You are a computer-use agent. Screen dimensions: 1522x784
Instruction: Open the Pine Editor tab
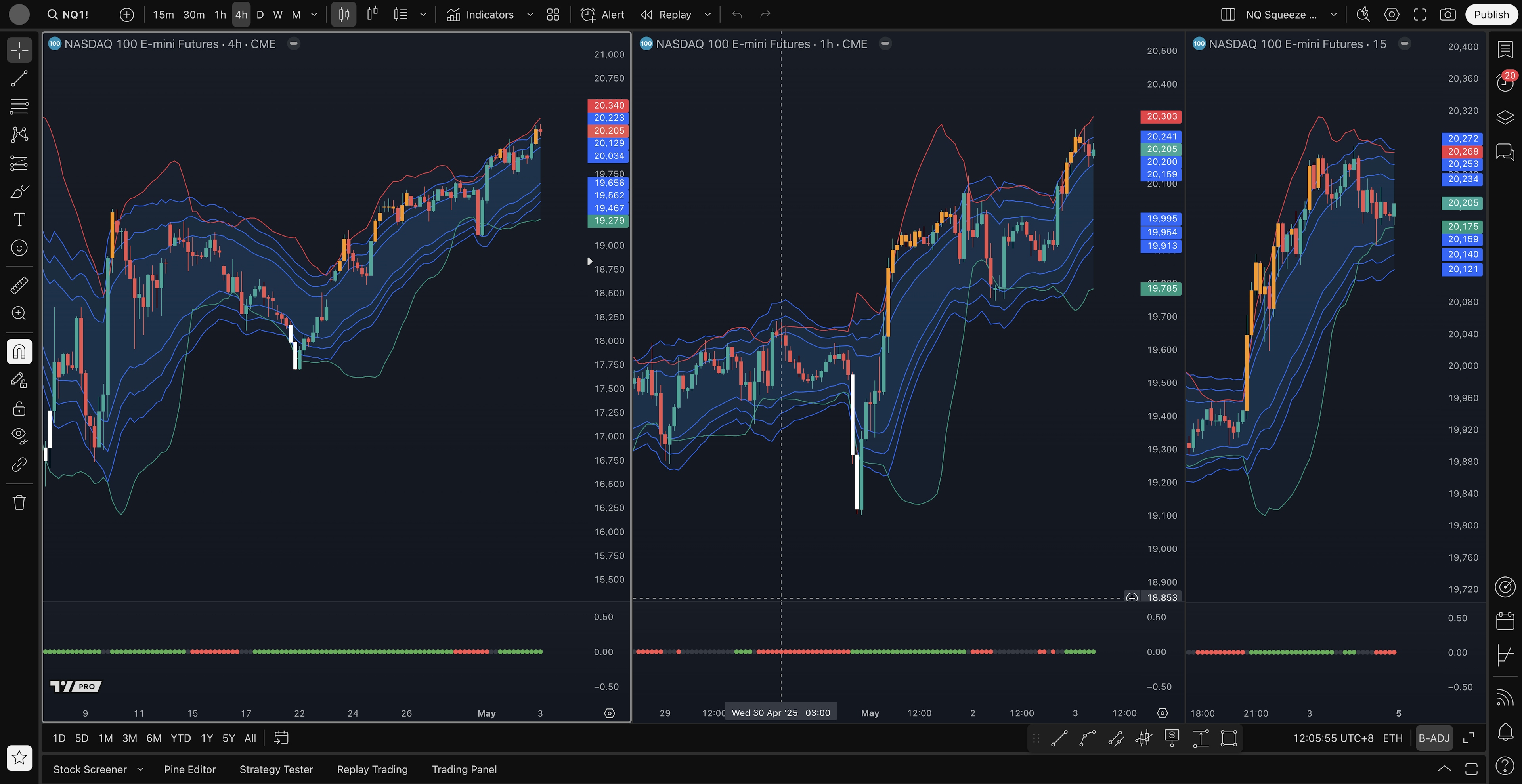(x=190, y=769)
